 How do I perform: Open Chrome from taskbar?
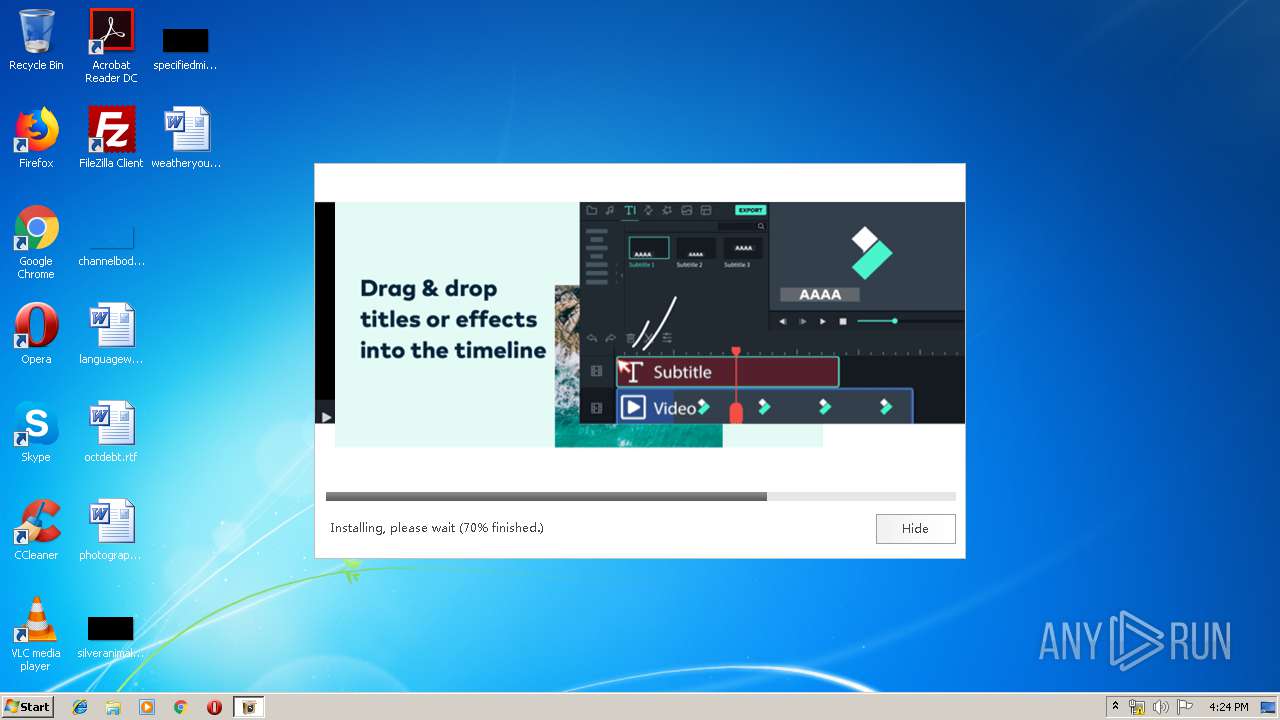click(181, 707)
